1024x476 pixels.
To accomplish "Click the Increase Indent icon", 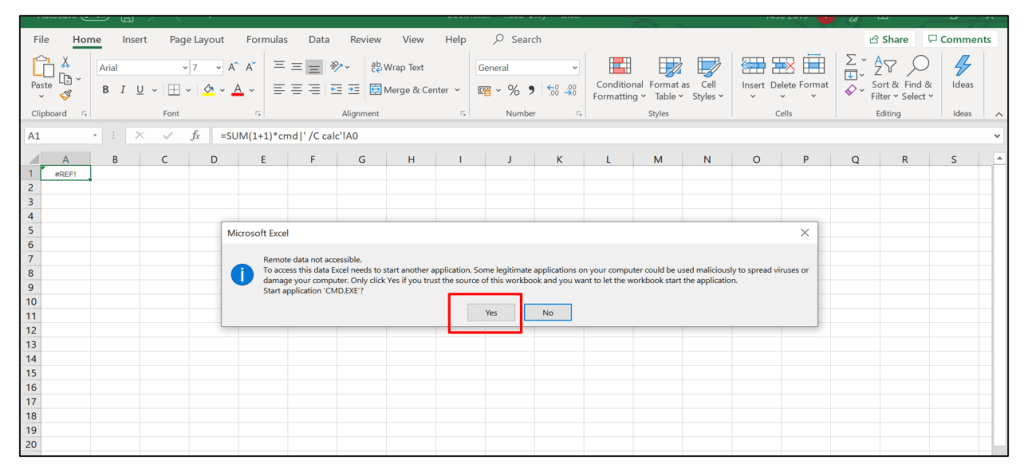I will (x=353, y=89).
